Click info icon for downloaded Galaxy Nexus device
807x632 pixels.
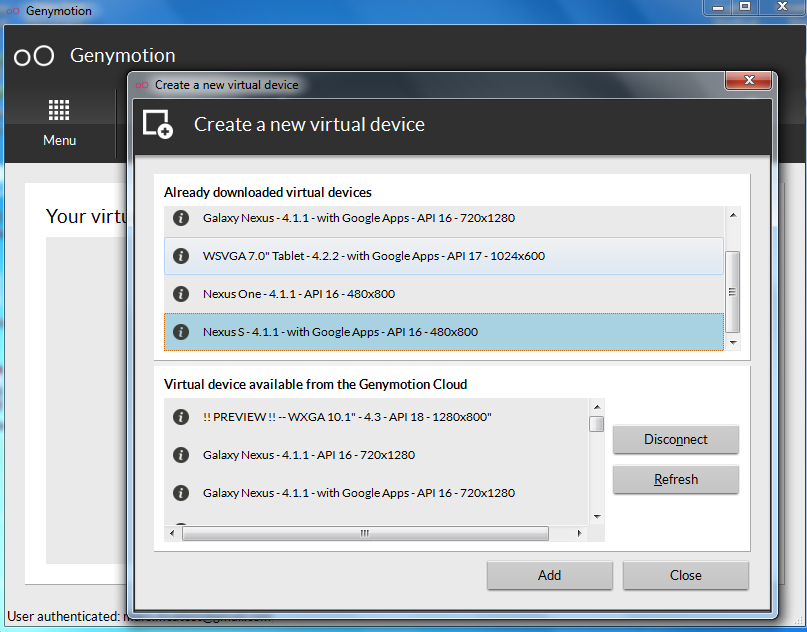click(181, 218)
